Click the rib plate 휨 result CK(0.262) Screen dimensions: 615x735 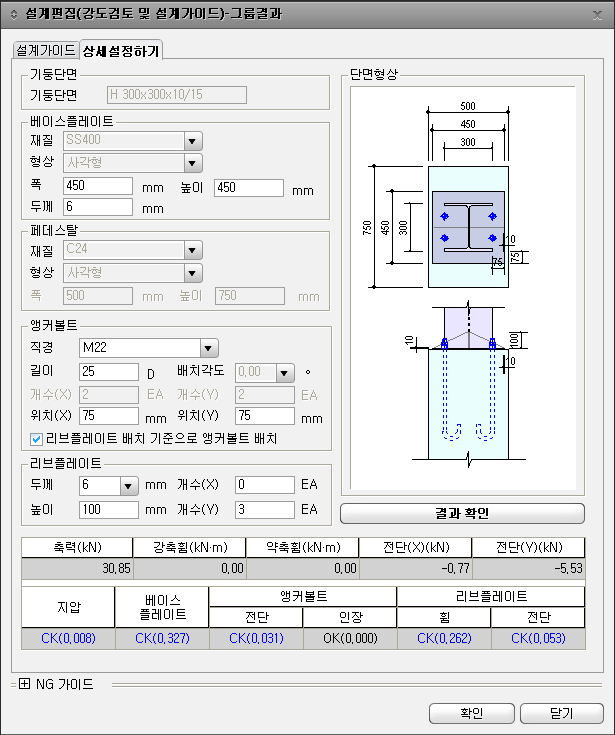click(x=444, y=638)
